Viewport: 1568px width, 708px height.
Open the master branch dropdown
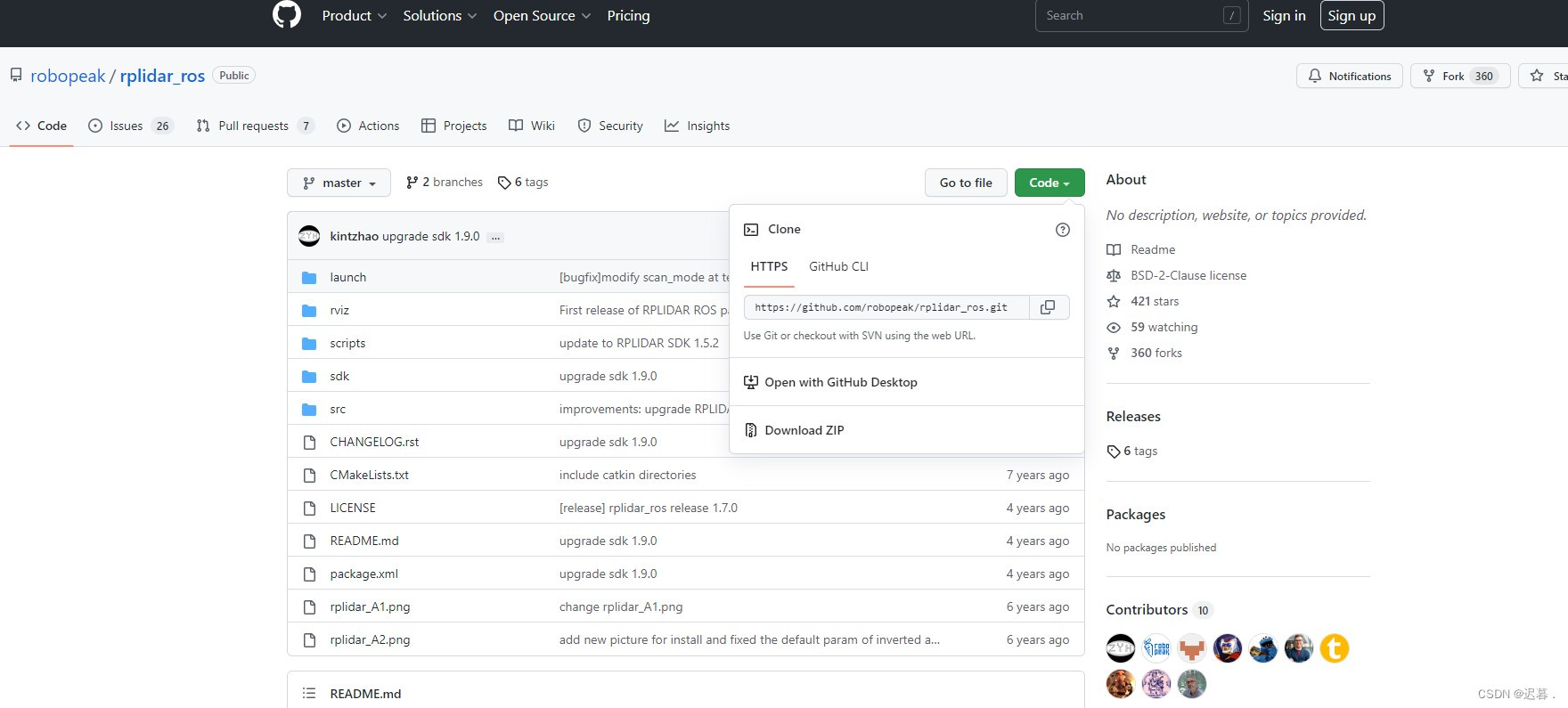coord(339,183)
